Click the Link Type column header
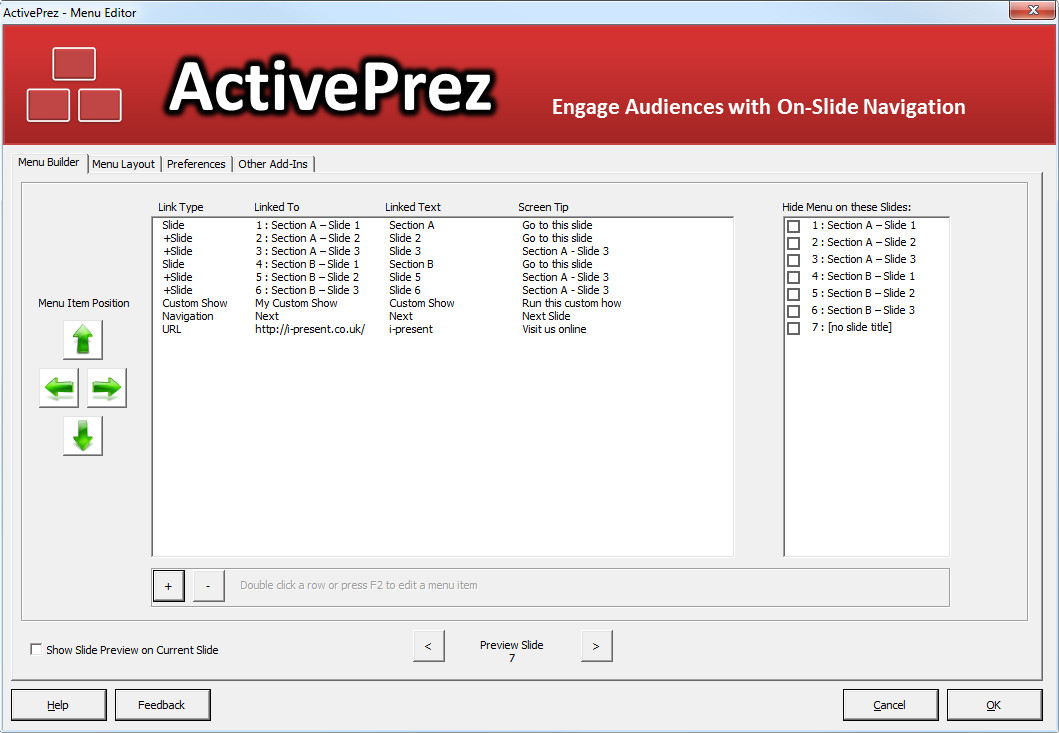 180,207
